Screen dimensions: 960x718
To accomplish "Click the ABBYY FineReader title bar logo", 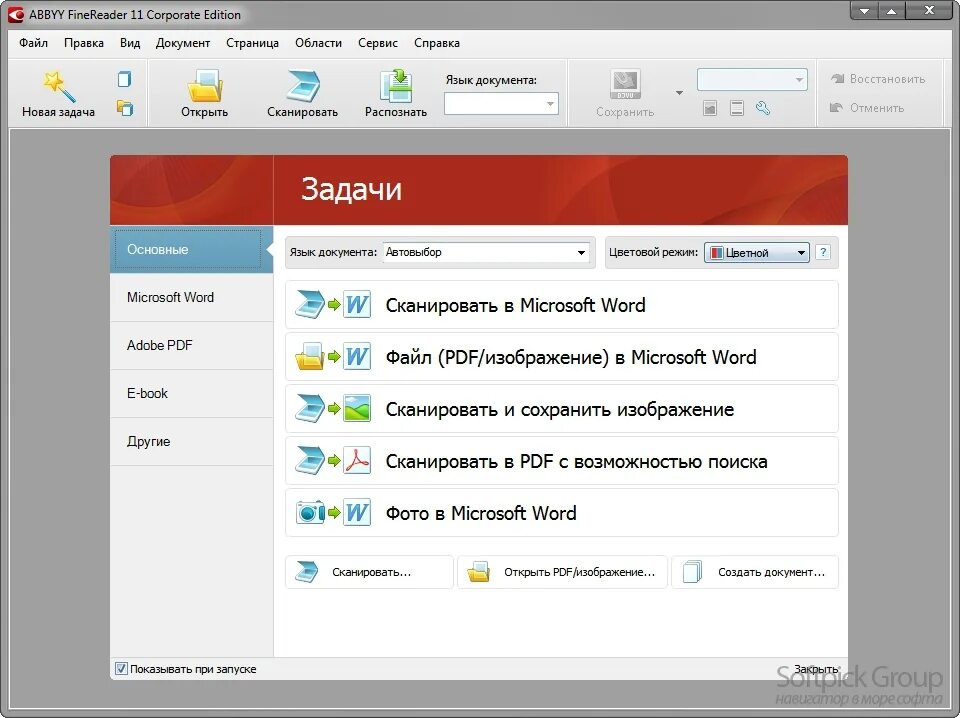I will (15, 14).
